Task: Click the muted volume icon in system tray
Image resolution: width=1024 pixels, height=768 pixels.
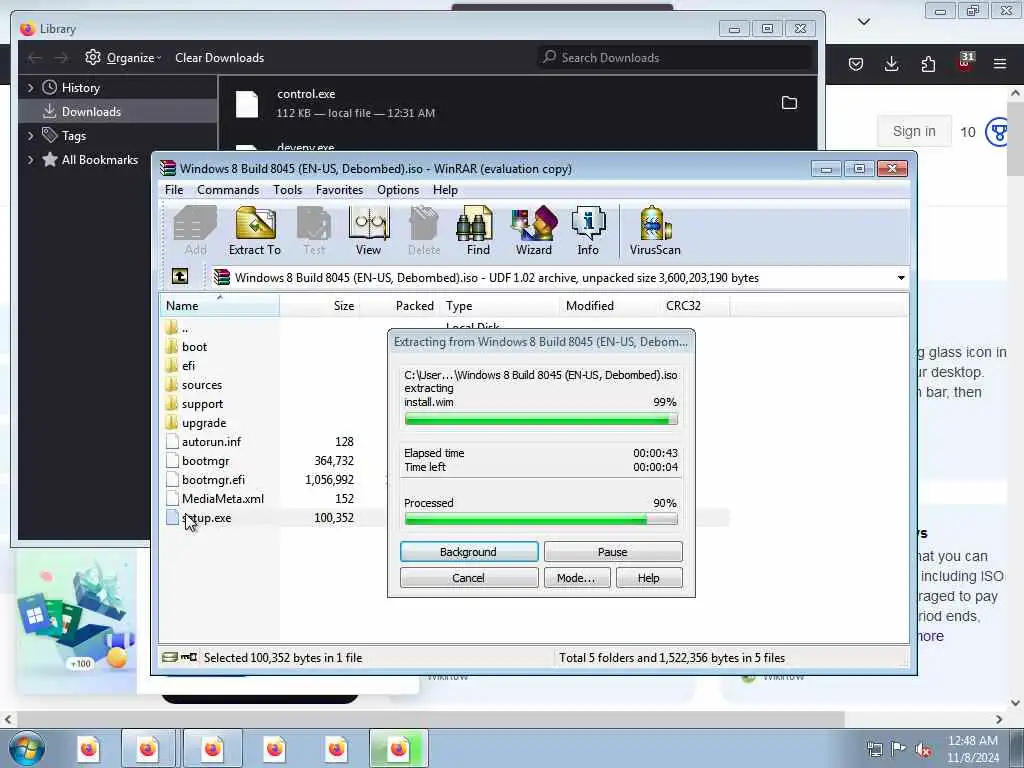Action: pyautogui.click(x=923, y=750)
